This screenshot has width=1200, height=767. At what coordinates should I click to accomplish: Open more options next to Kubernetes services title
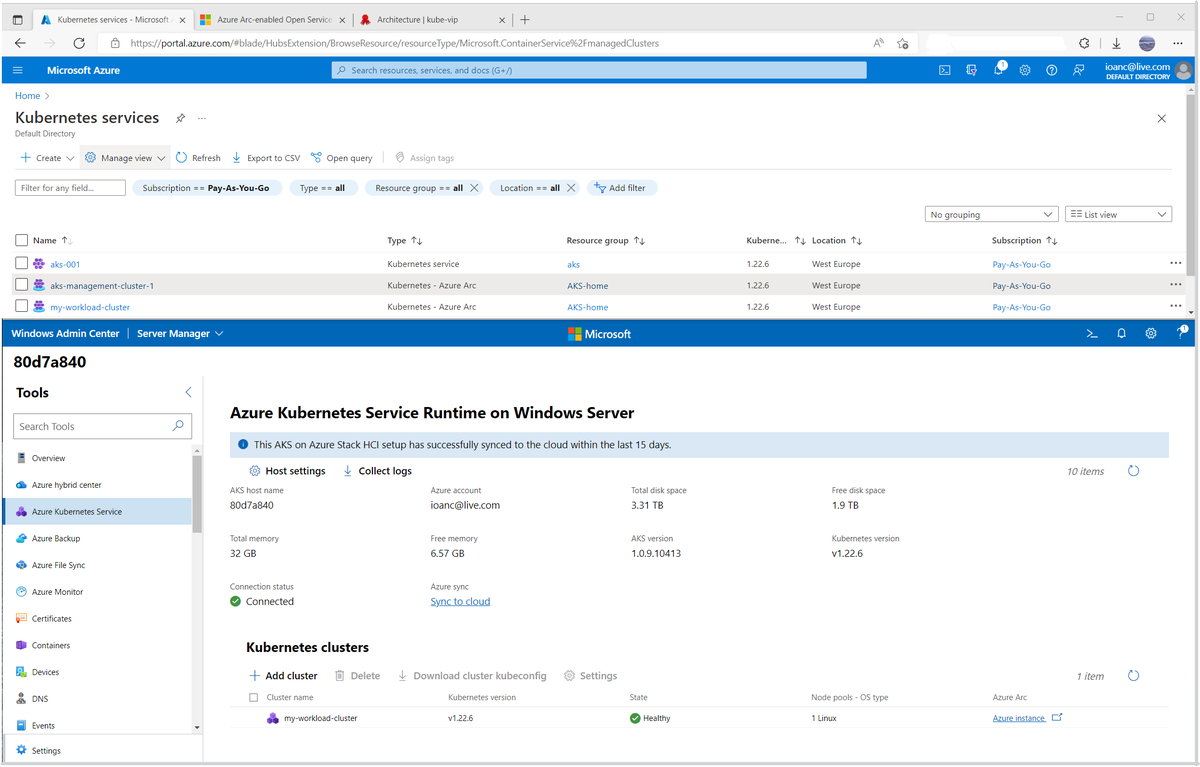pos(202,118)
